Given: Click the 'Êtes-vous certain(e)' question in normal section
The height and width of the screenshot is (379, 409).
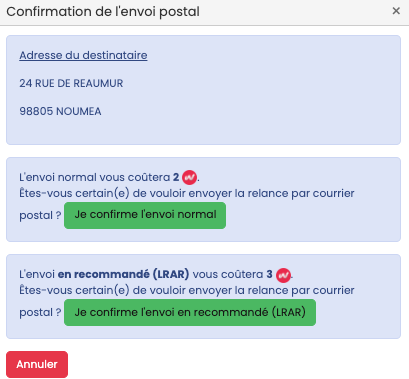Looking at the screenshot, I should pos(74,193).
